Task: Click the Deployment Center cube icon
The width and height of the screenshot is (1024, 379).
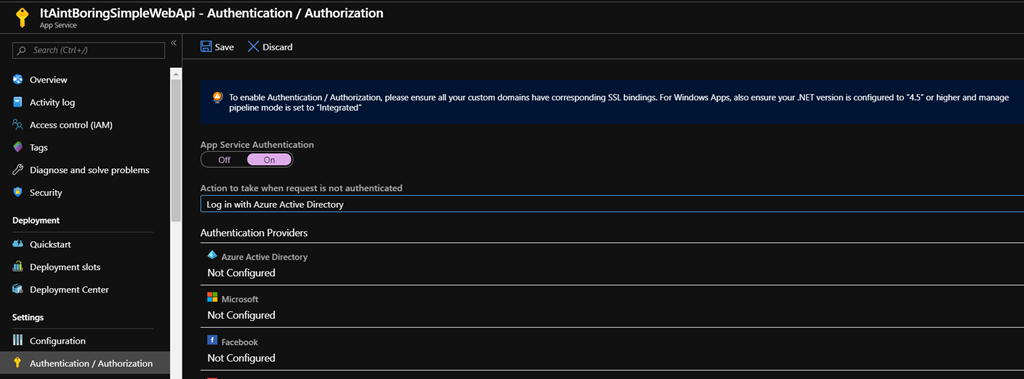Action: (x=18, y=289)
